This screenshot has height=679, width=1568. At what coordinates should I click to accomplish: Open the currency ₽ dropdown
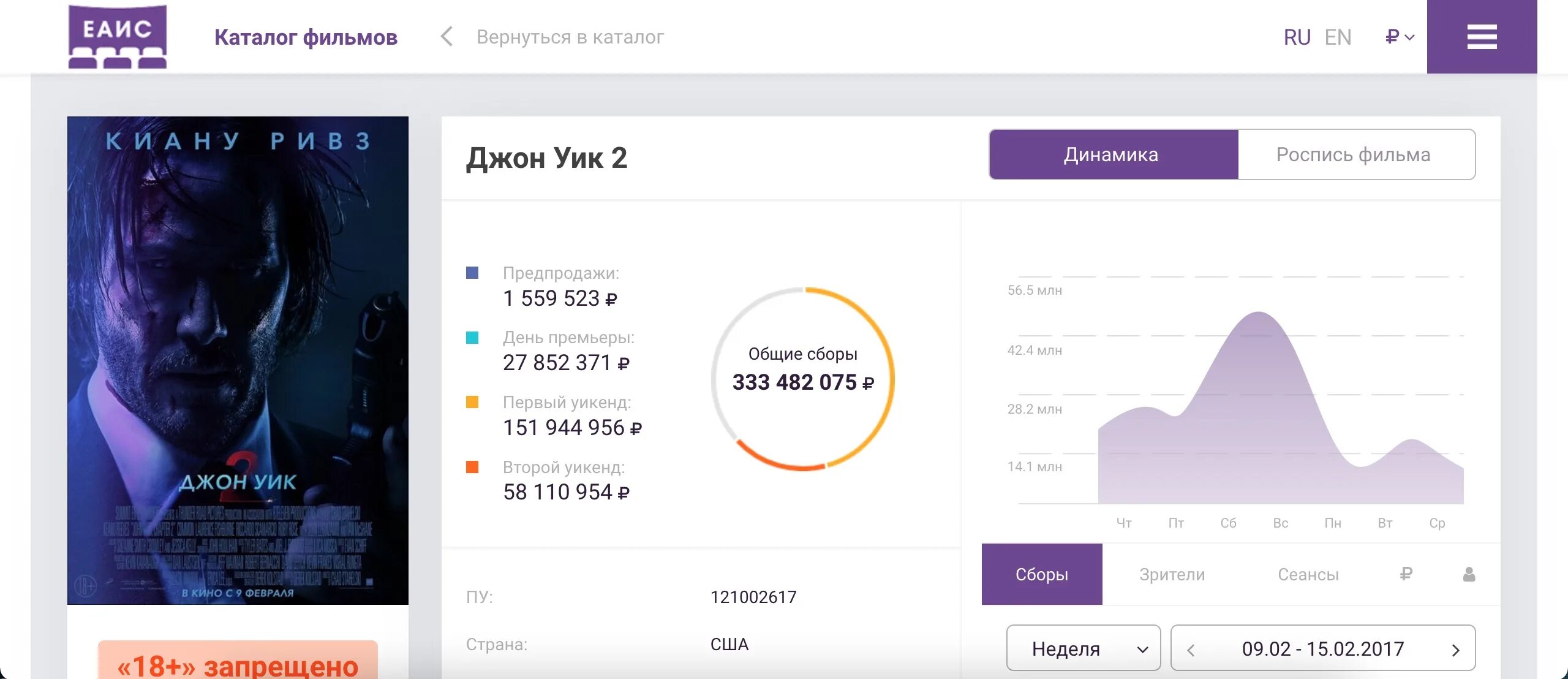(1400, 37)
